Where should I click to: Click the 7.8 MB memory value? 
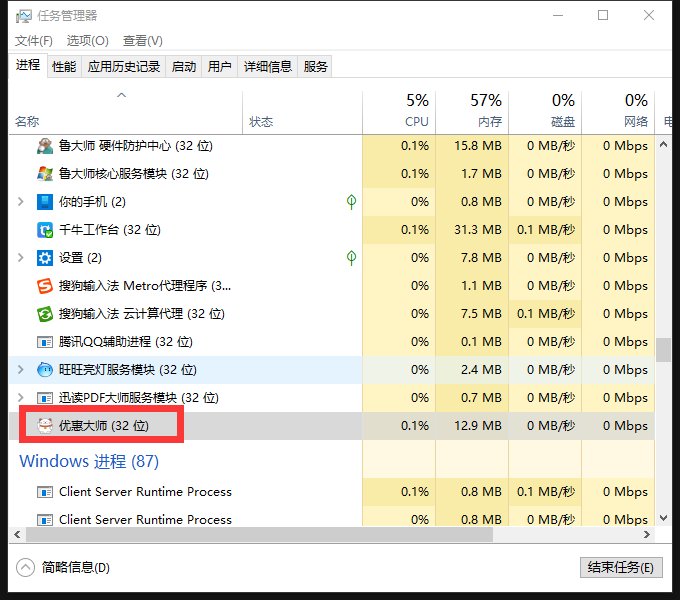(x=481, y=258)
